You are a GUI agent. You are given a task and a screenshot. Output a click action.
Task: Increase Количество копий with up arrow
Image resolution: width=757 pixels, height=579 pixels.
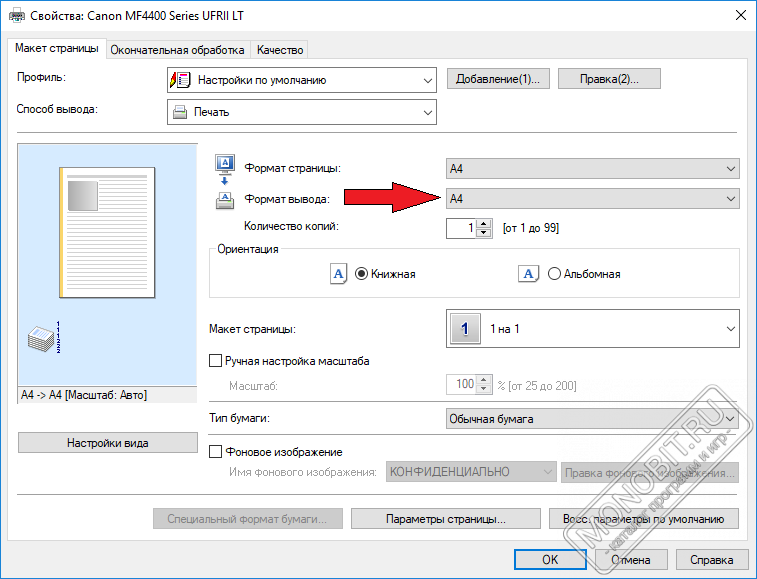click(484, 224)
